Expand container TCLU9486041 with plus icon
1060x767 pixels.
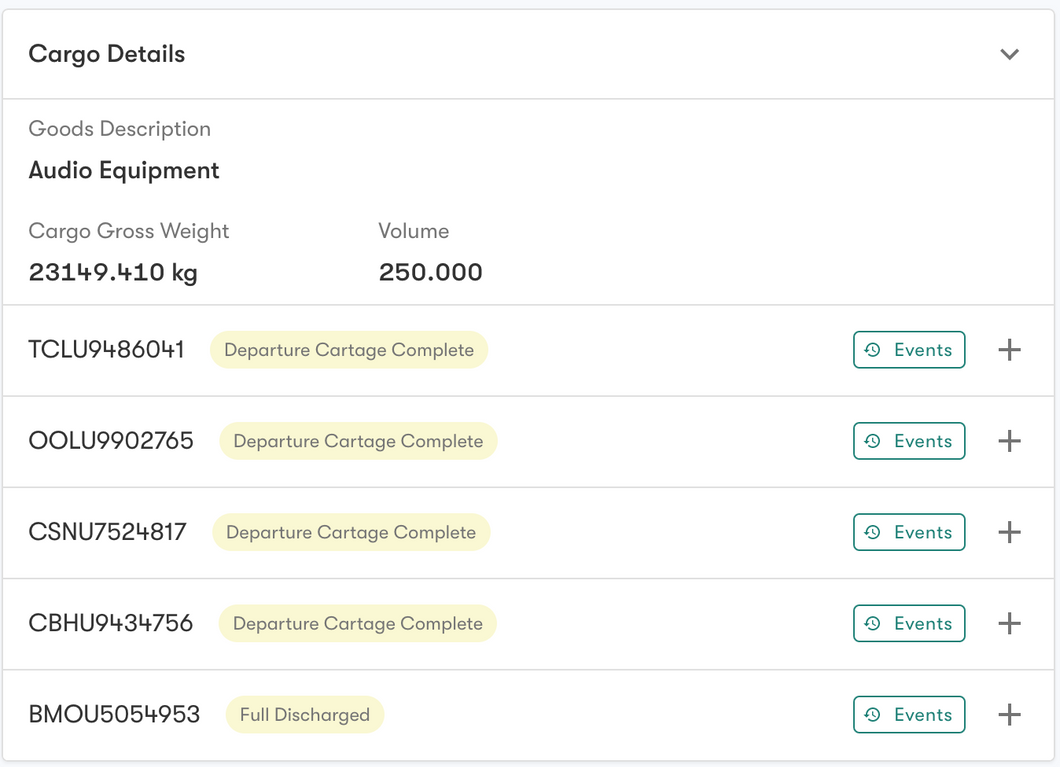click(x=1009, y=350)
